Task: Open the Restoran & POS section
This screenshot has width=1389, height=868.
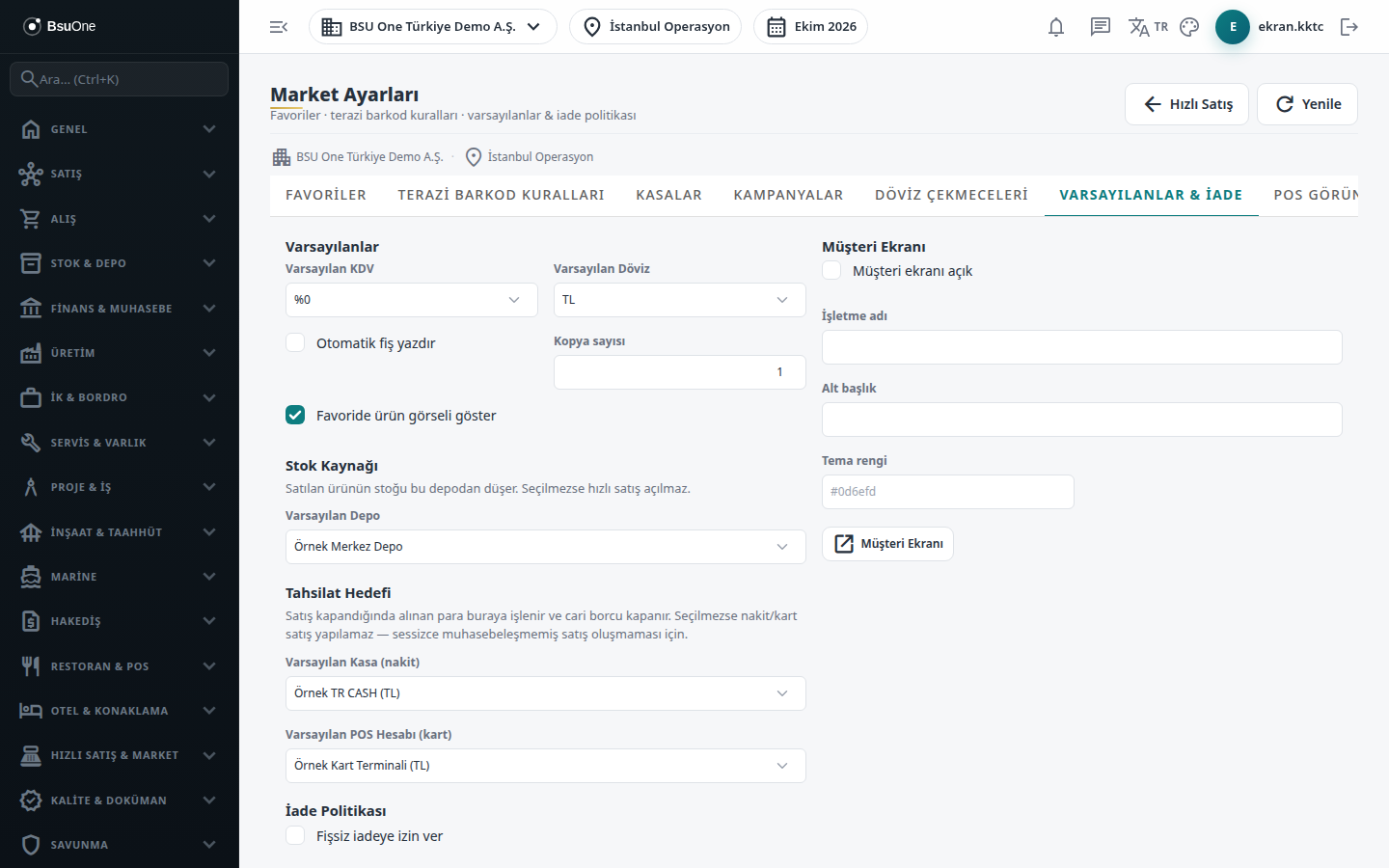Action: [x=120, y=666]
